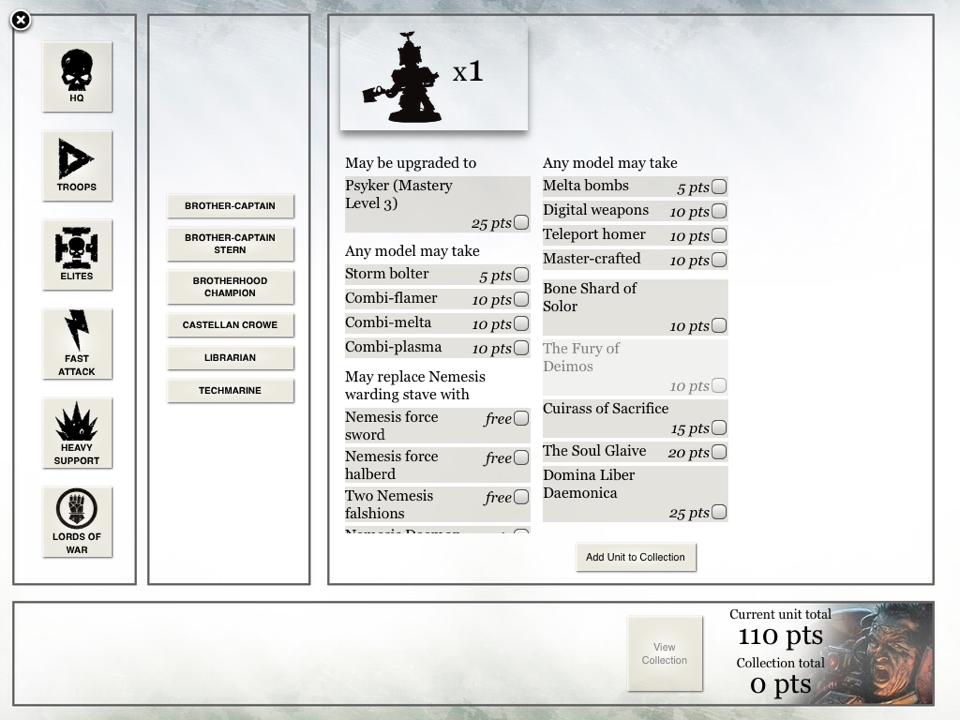This screenshot has width=960, height=720.
Task: Open the Heavy Support category icon
Action: click(77, 433)
